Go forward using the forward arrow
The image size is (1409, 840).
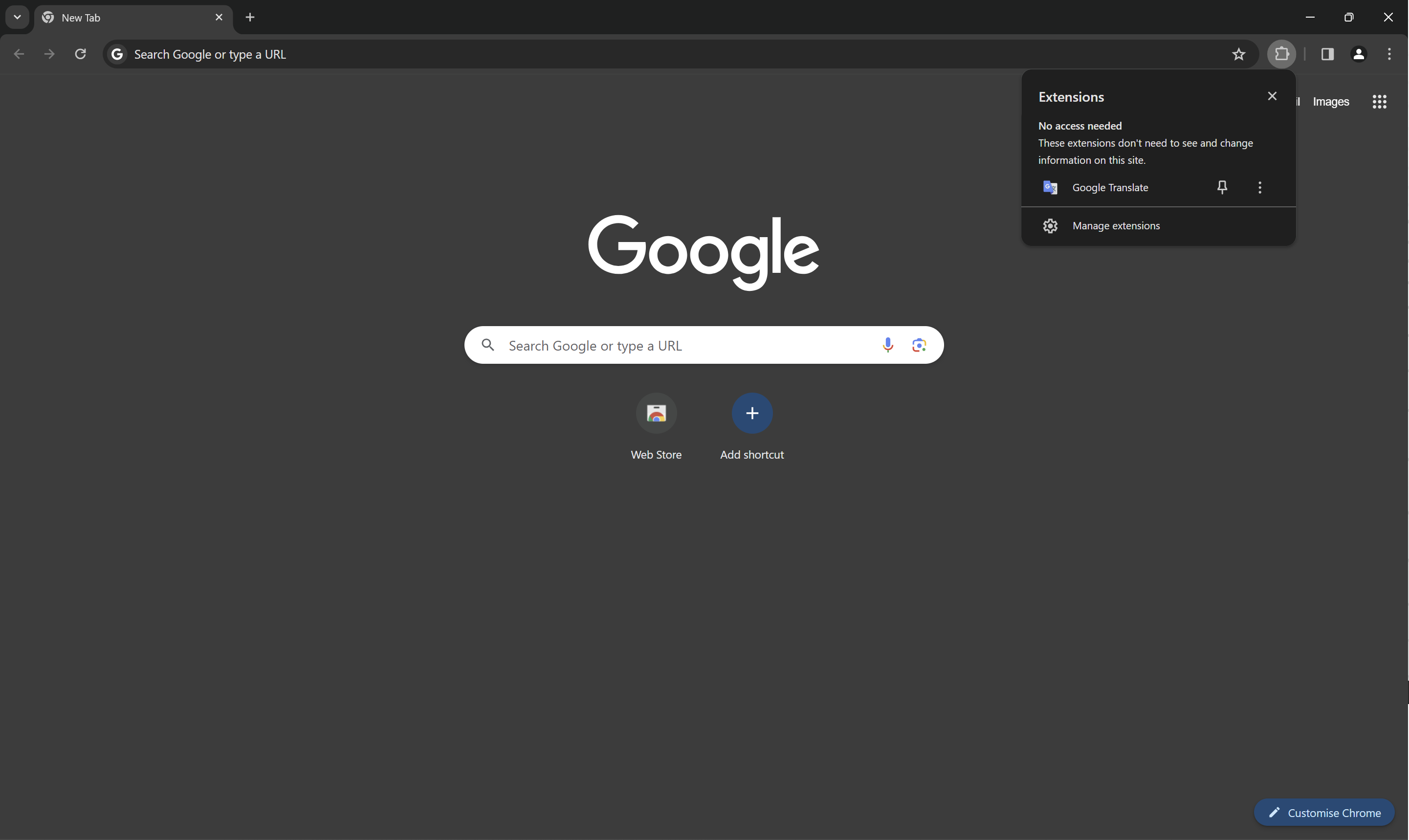click(50, 54)
